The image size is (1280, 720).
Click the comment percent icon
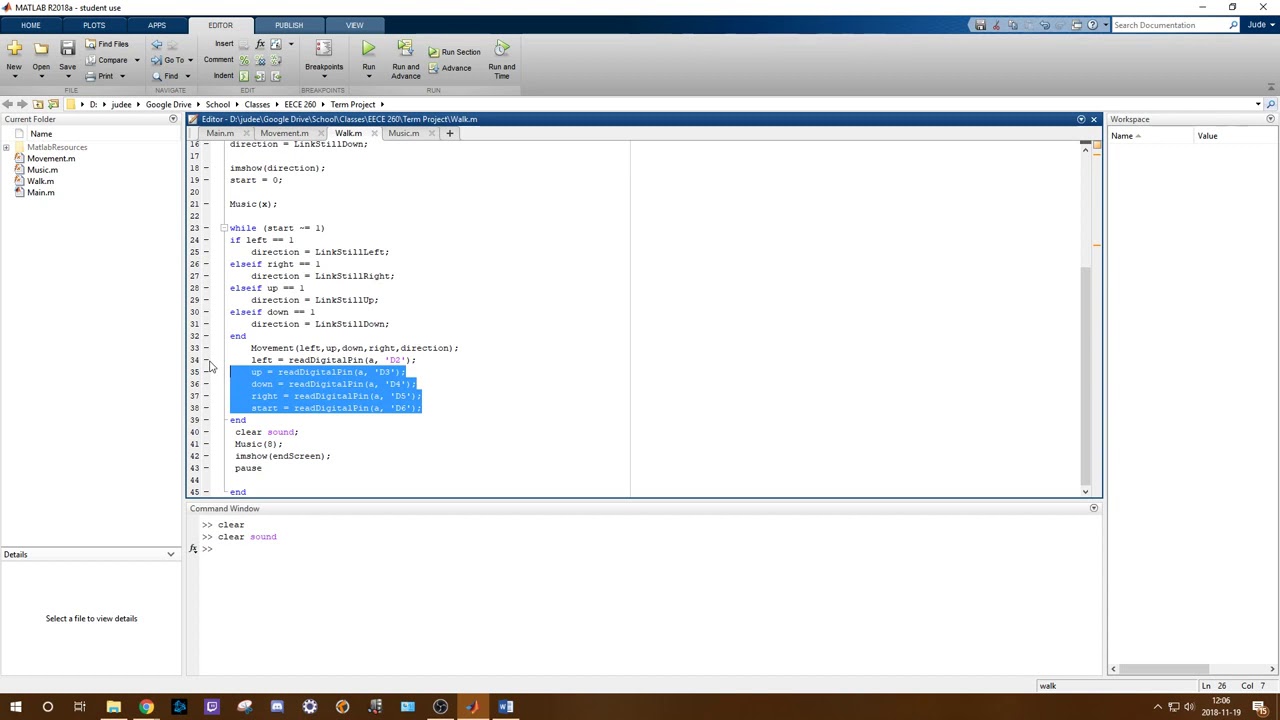pyautogui.click(x=243, y=60)
